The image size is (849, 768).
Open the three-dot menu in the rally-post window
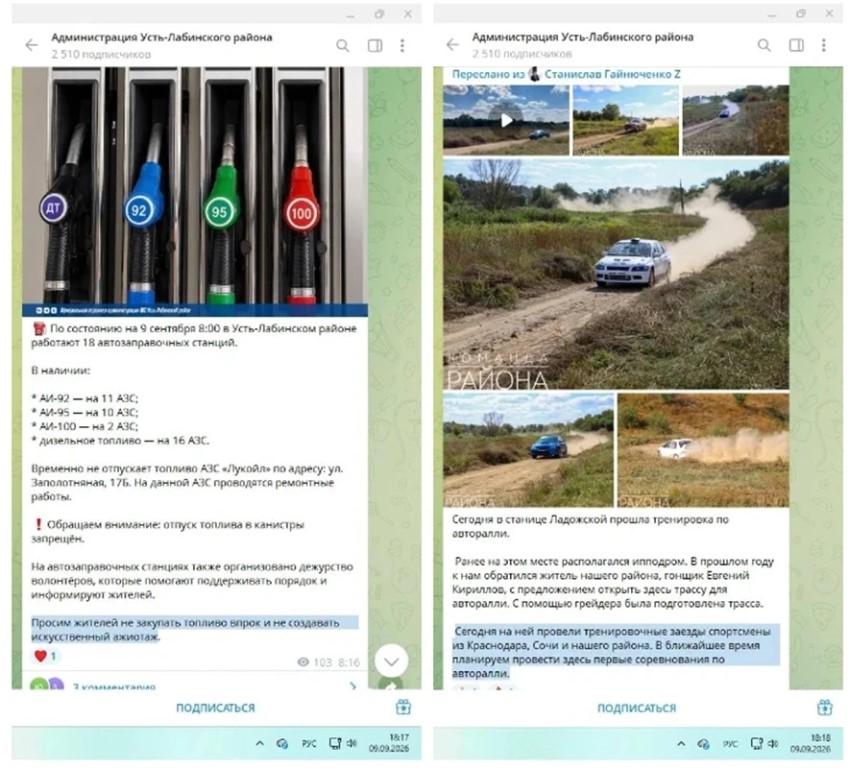coord(824,45)
